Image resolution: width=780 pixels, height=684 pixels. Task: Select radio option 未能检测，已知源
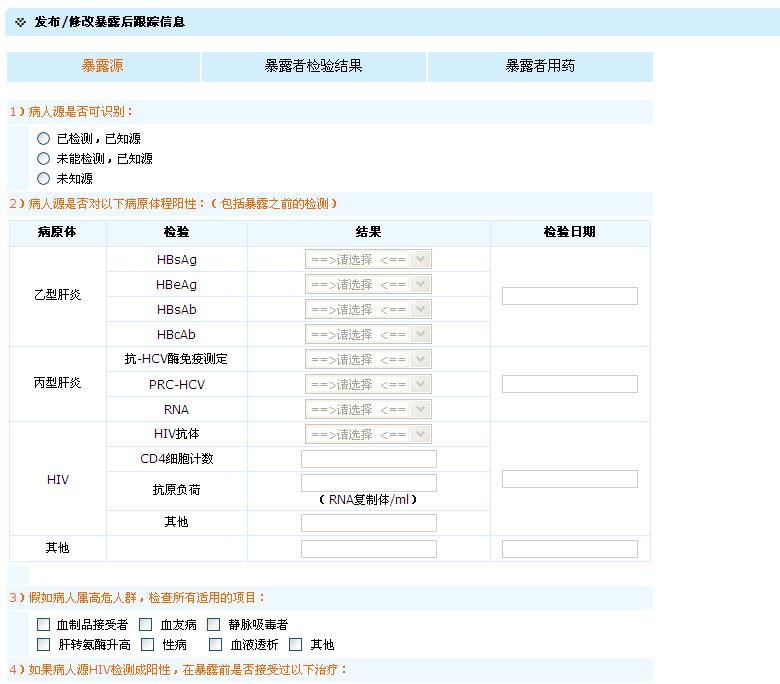click(x=44, y=158)
